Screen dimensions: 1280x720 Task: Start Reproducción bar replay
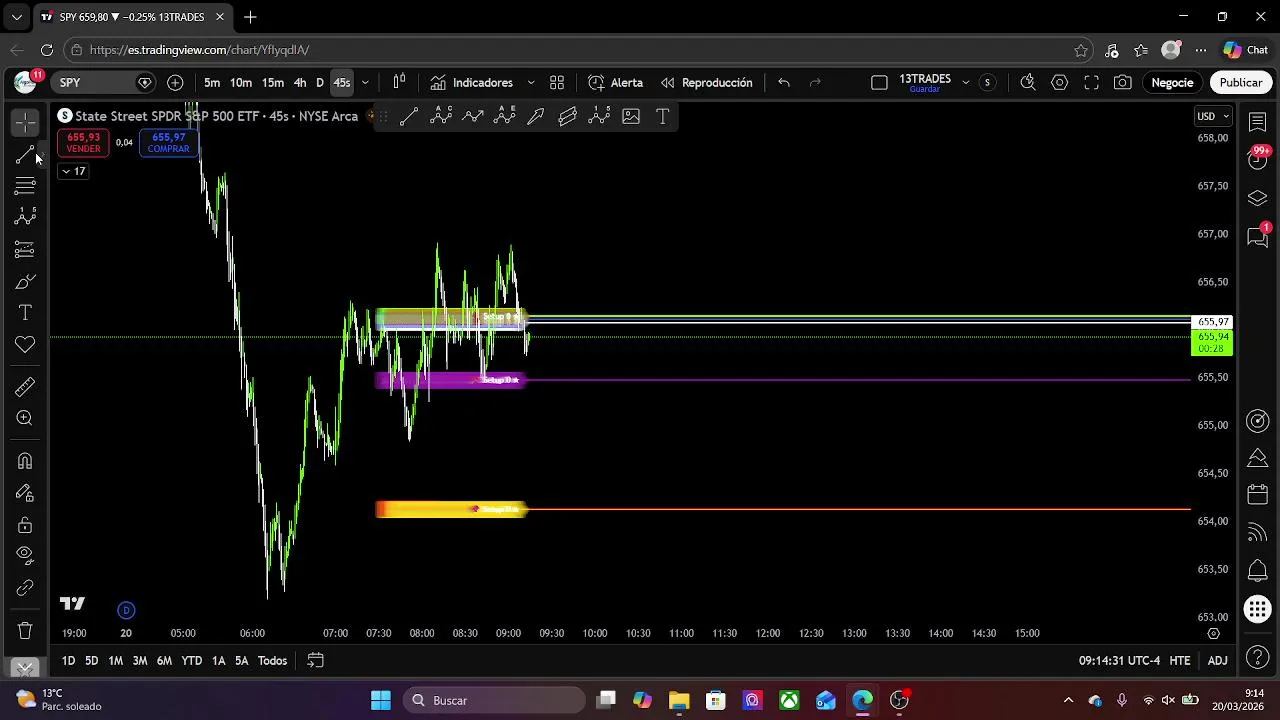coord(706,83)
